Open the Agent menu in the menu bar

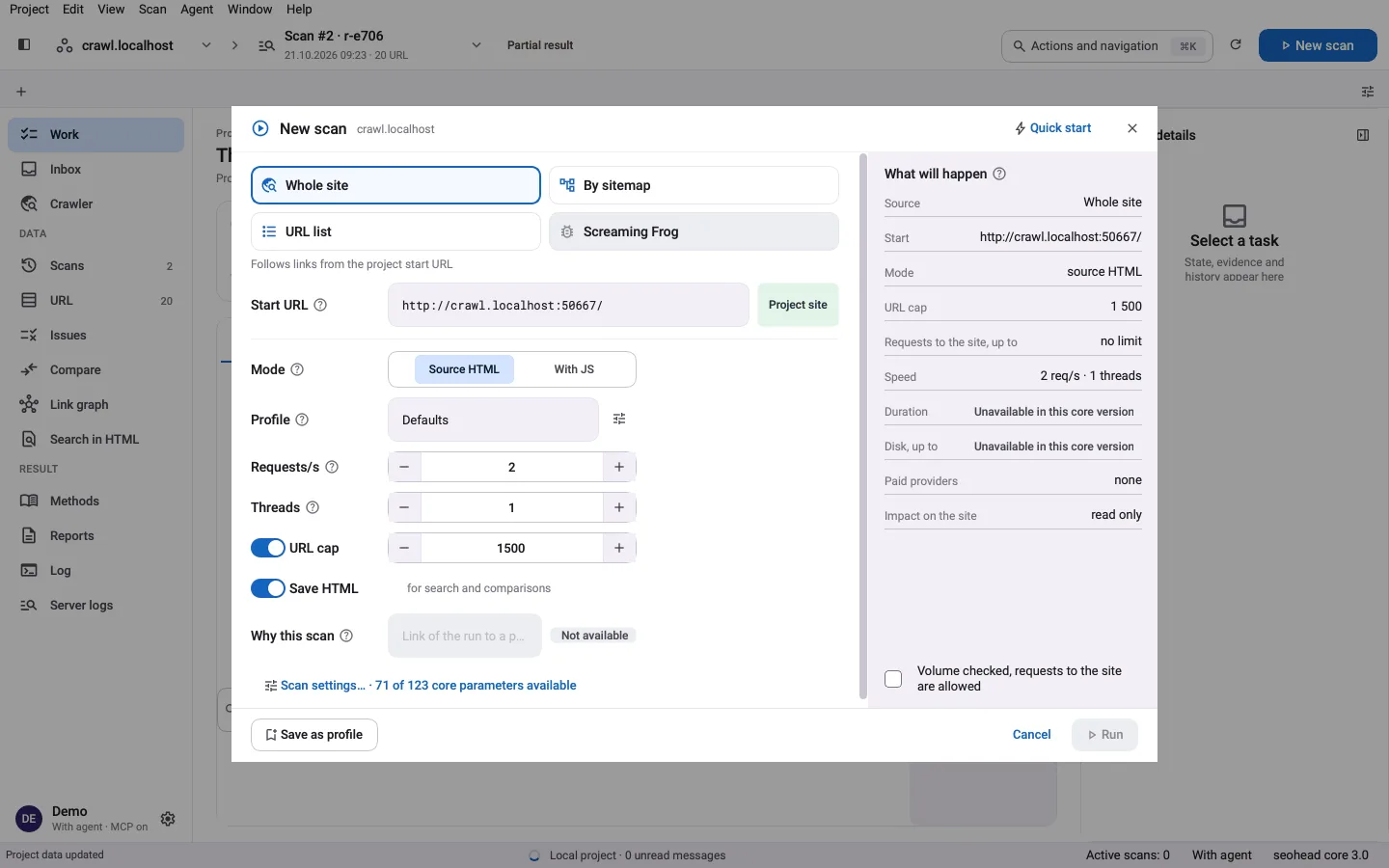[x=197, y=9]
